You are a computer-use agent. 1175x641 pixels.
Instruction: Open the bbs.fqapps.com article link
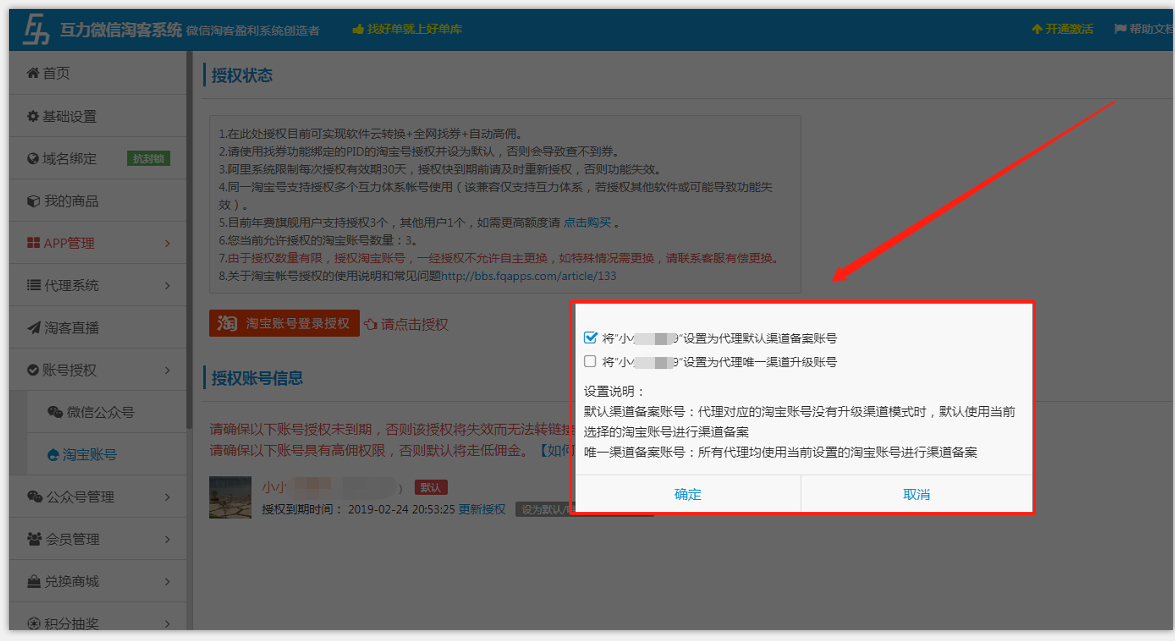(x=528, y=276)
